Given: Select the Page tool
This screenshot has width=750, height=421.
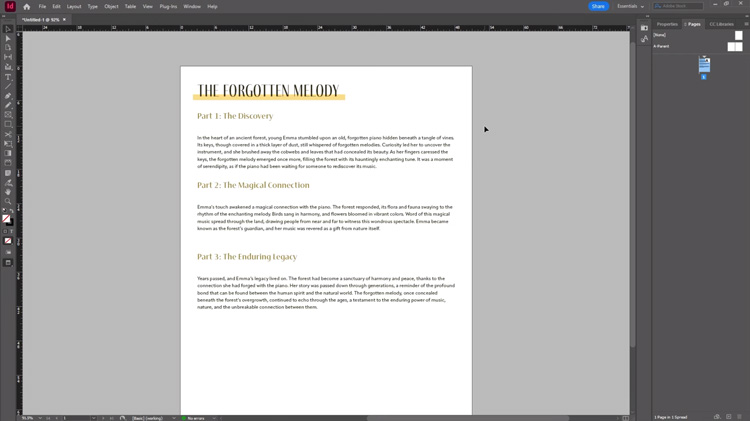Looking at the screenshot, I should tap(8, 47).
